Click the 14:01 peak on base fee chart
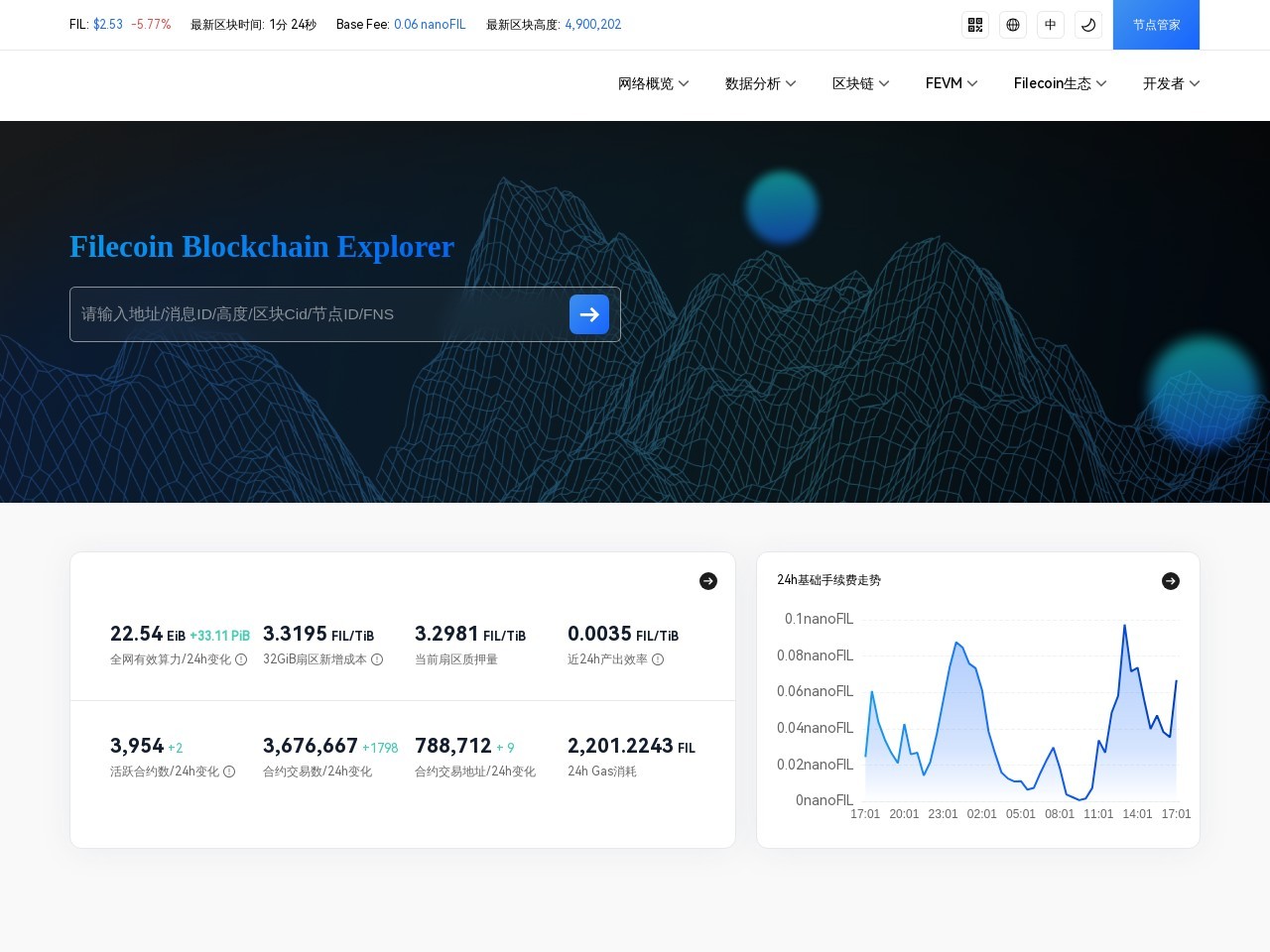1270x952 pixels. (1125, 626)
